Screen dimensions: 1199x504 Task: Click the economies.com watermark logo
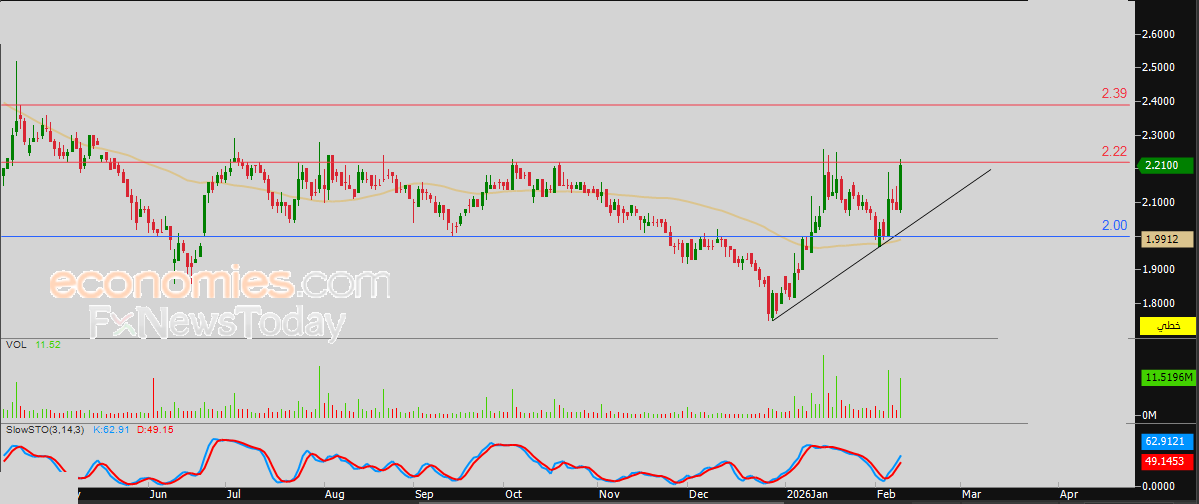(x=219, y=285)
